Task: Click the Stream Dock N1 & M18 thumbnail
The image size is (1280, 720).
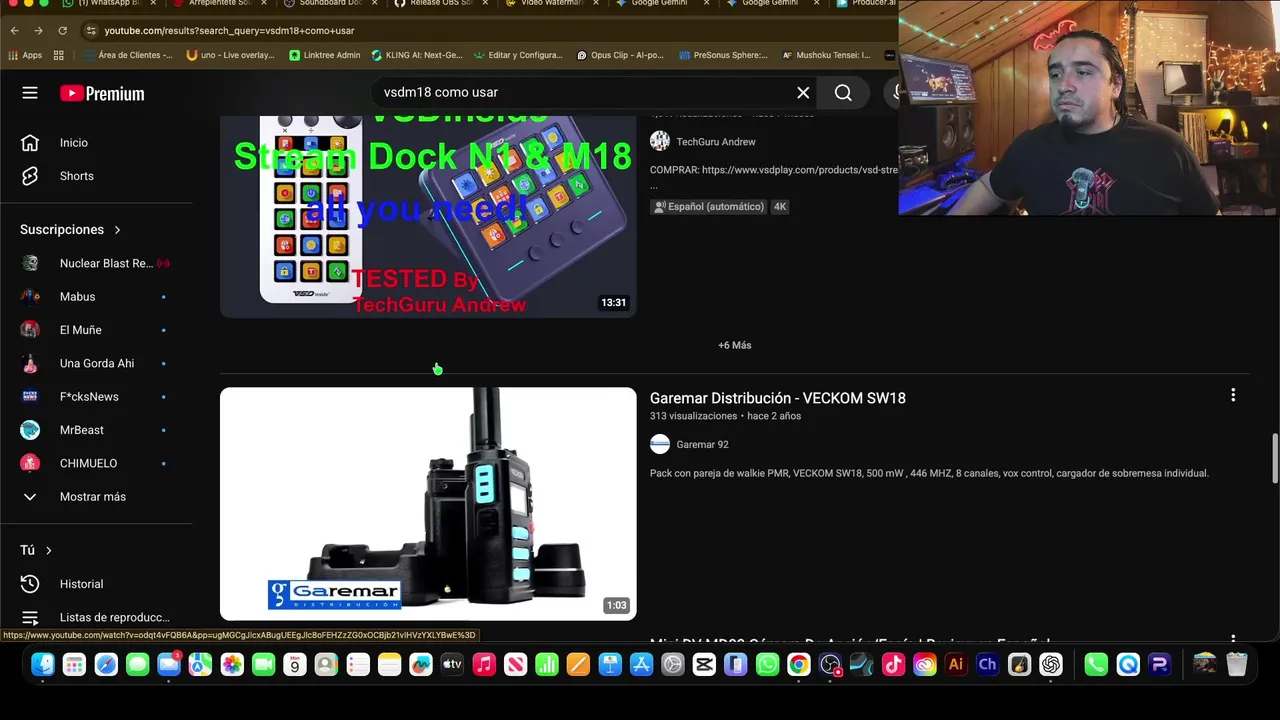Action: click(428, 216)
